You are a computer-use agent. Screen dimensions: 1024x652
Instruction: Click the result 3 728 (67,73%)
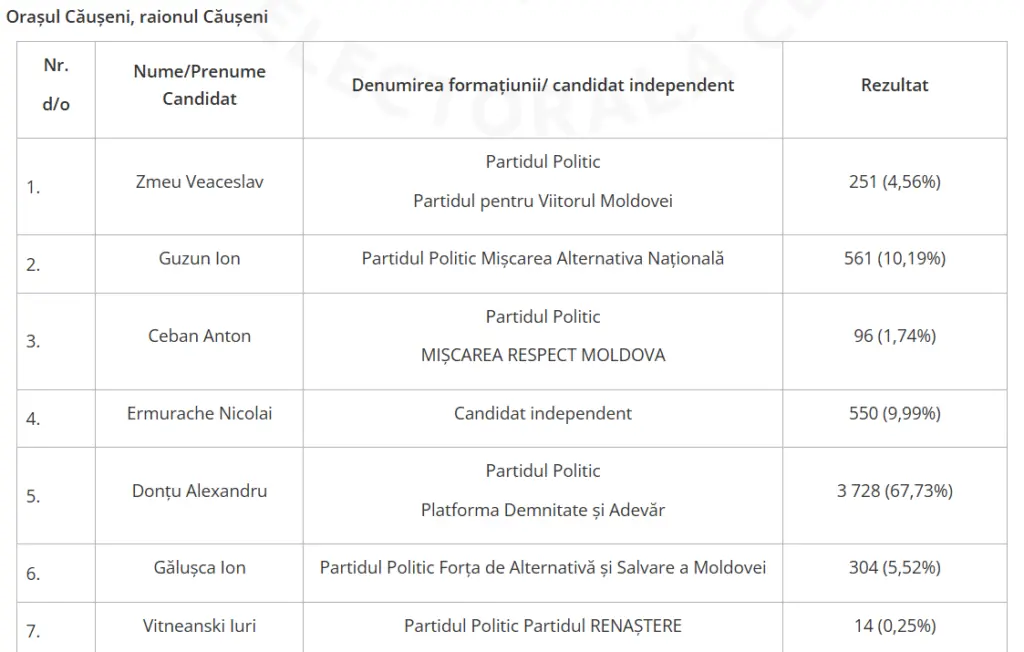tap(894, 491)
